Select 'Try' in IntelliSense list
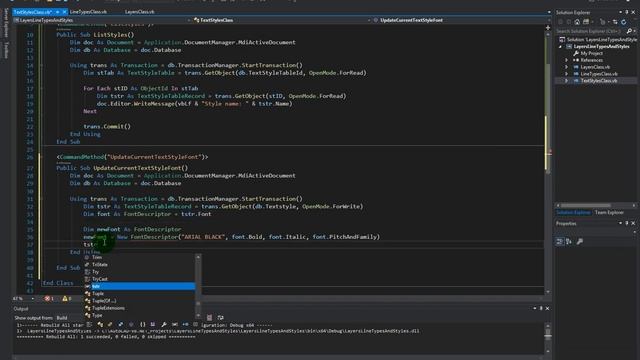The image size is (640, 360). [140, 272]
